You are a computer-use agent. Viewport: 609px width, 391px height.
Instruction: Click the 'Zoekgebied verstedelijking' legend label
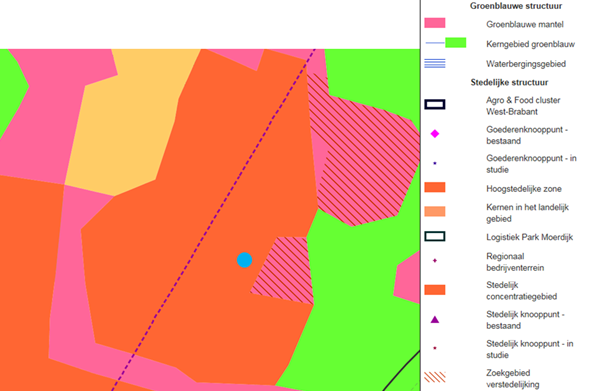[x=513, y=379]
